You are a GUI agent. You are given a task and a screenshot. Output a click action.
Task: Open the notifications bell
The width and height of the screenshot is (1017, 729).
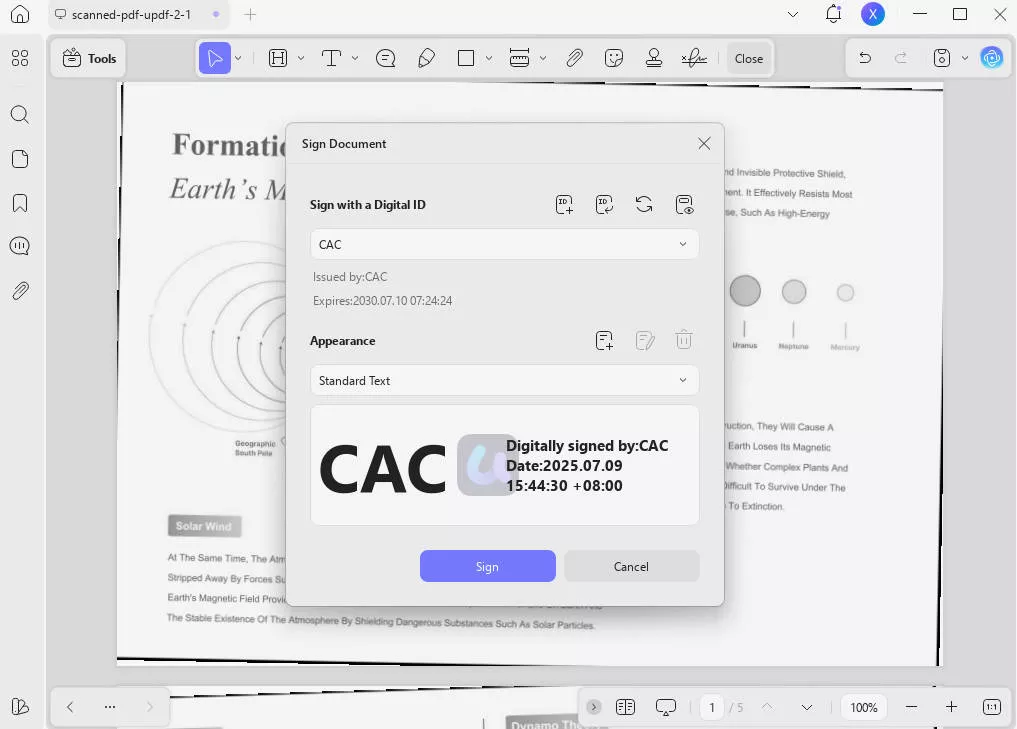833,14
